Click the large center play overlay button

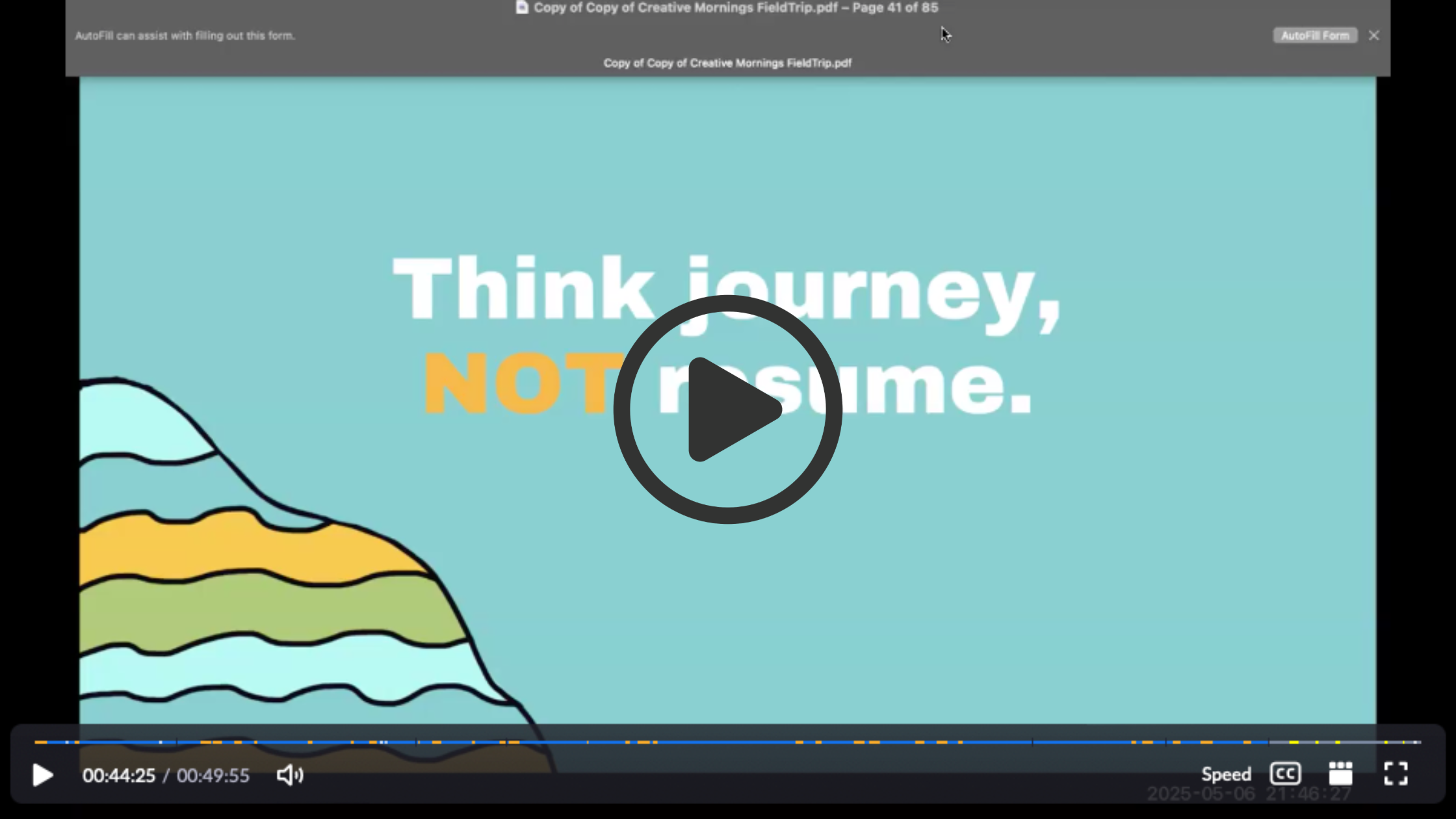[x=727, y=409]
